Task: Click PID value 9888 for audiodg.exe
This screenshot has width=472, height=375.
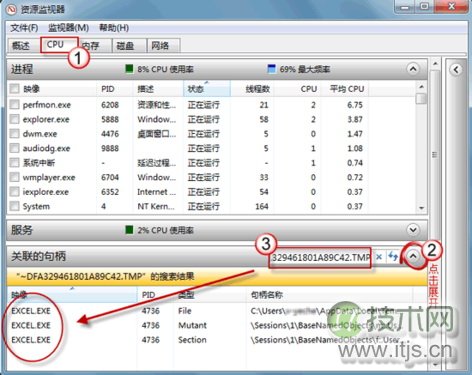Action: point(110,148)
